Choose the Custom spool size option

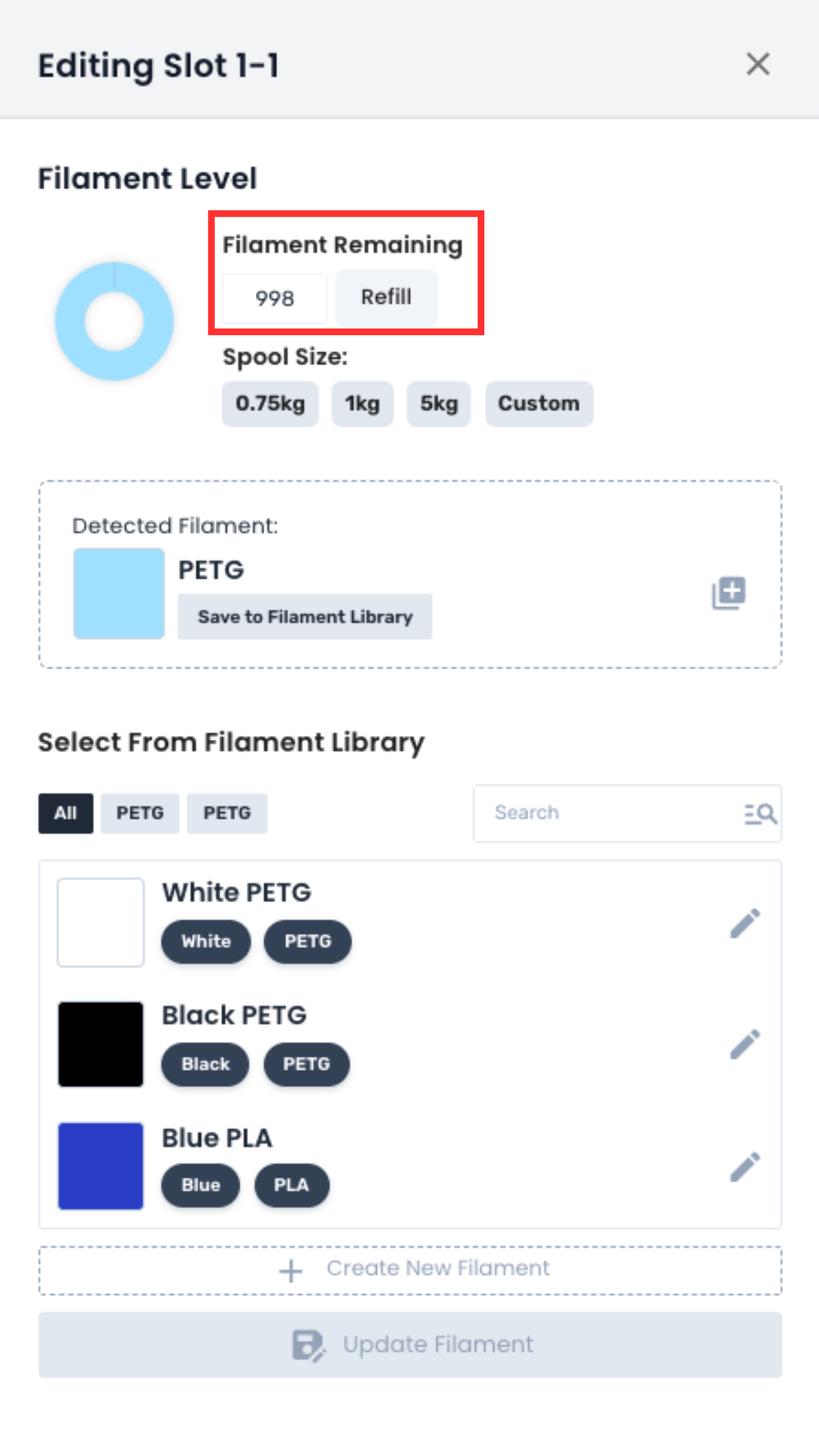click(x=538, y=403)
